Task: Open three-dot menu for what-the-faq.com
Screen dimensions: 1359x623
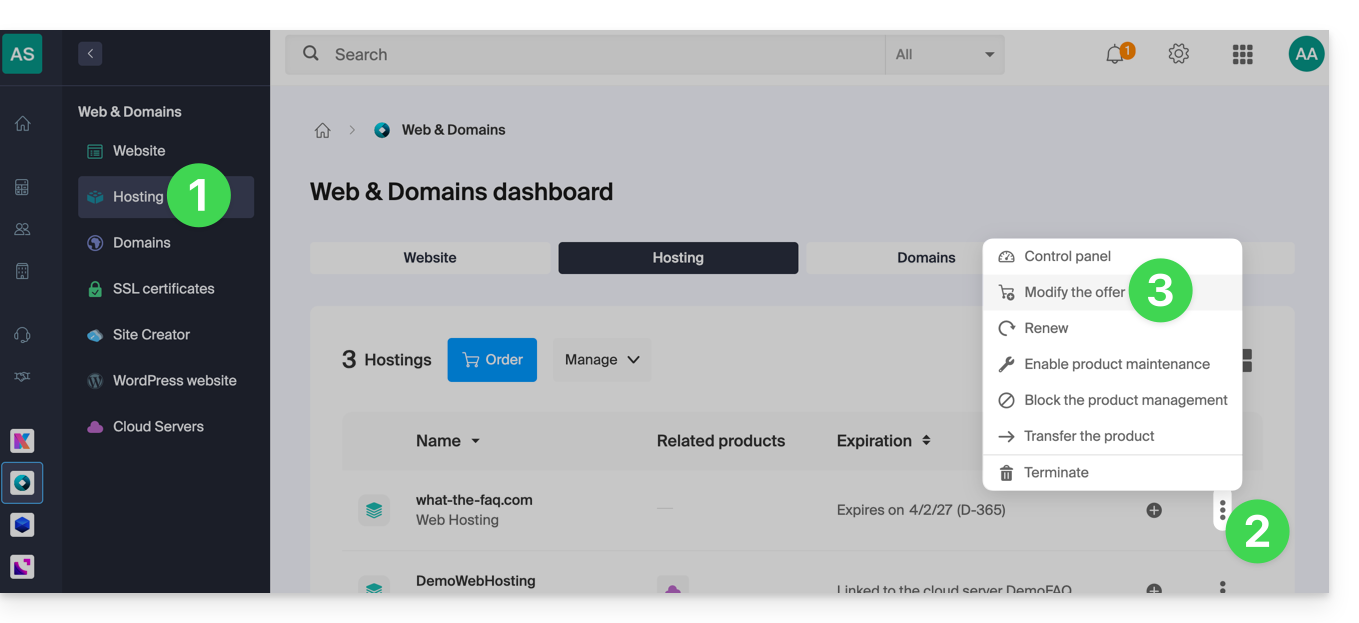Action: (1222, 511)
